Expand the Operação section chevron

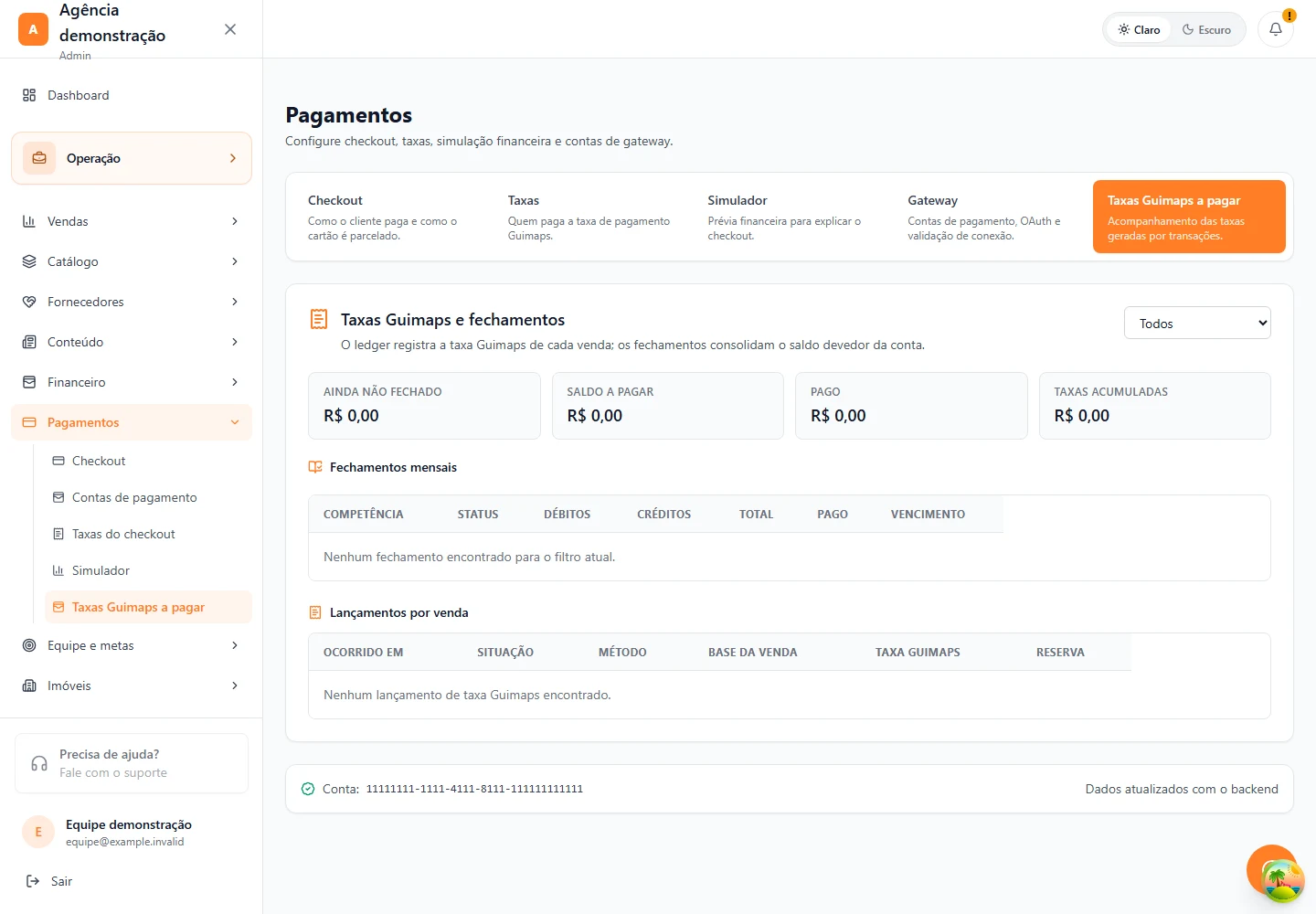coord(233,158)
